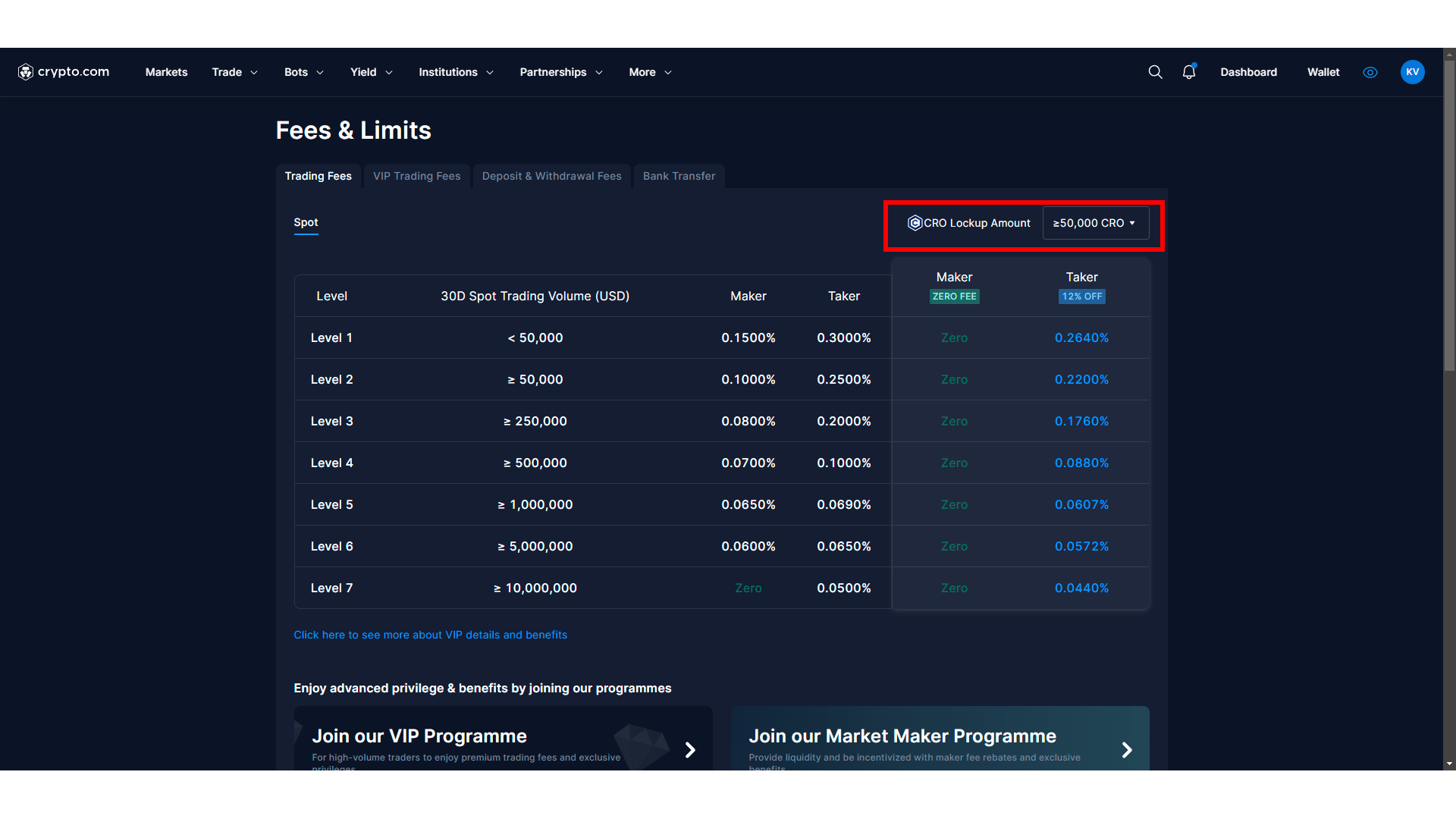1456x819 pixels.
Task: Click the ≥ 10,000,000 volume cell
Action: [x=535, y=588]
